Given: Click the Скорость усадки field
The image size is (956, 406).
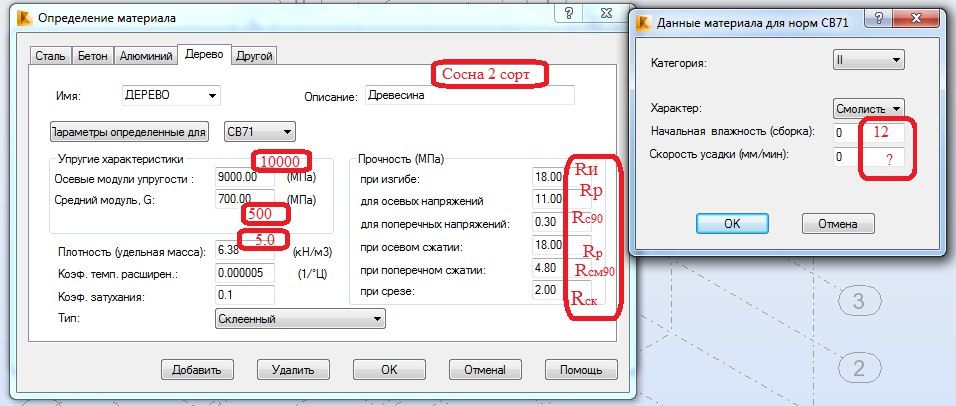Looking at the screenshot, I should [x=869, y=157].
